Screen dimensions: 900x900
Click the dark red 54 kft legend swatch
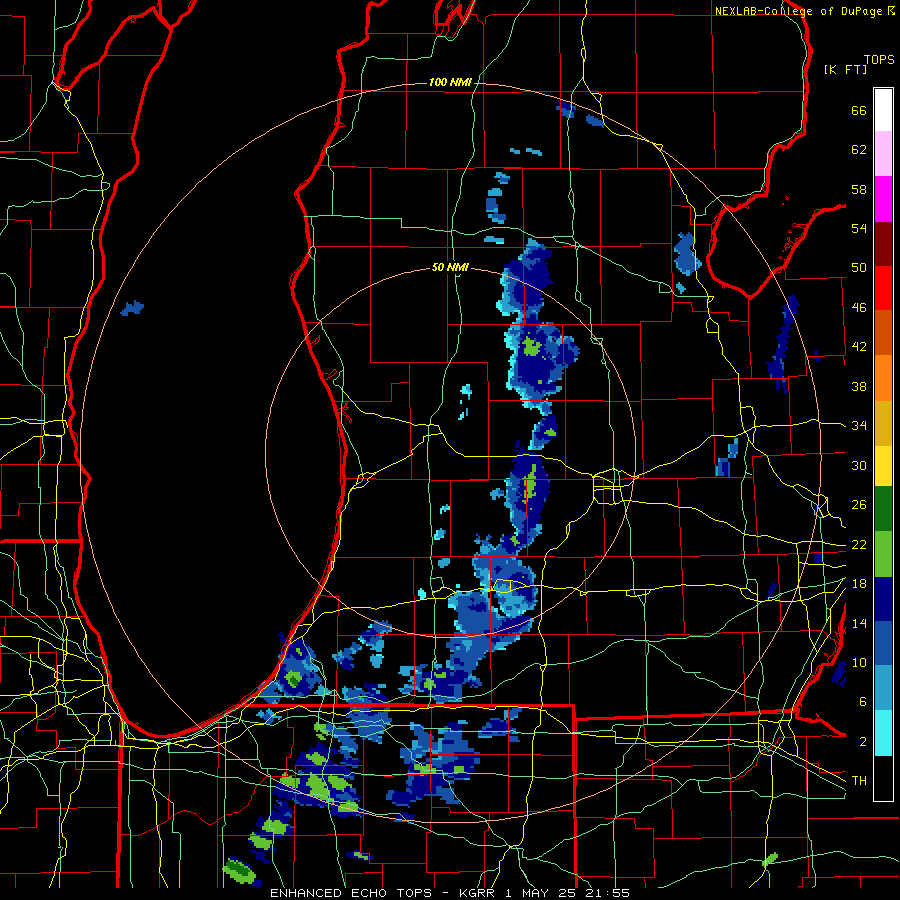tap(883, 244)
